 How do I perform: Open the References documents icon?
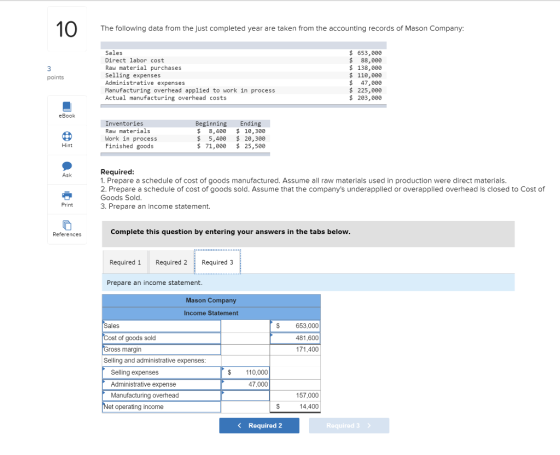[67, 225]
